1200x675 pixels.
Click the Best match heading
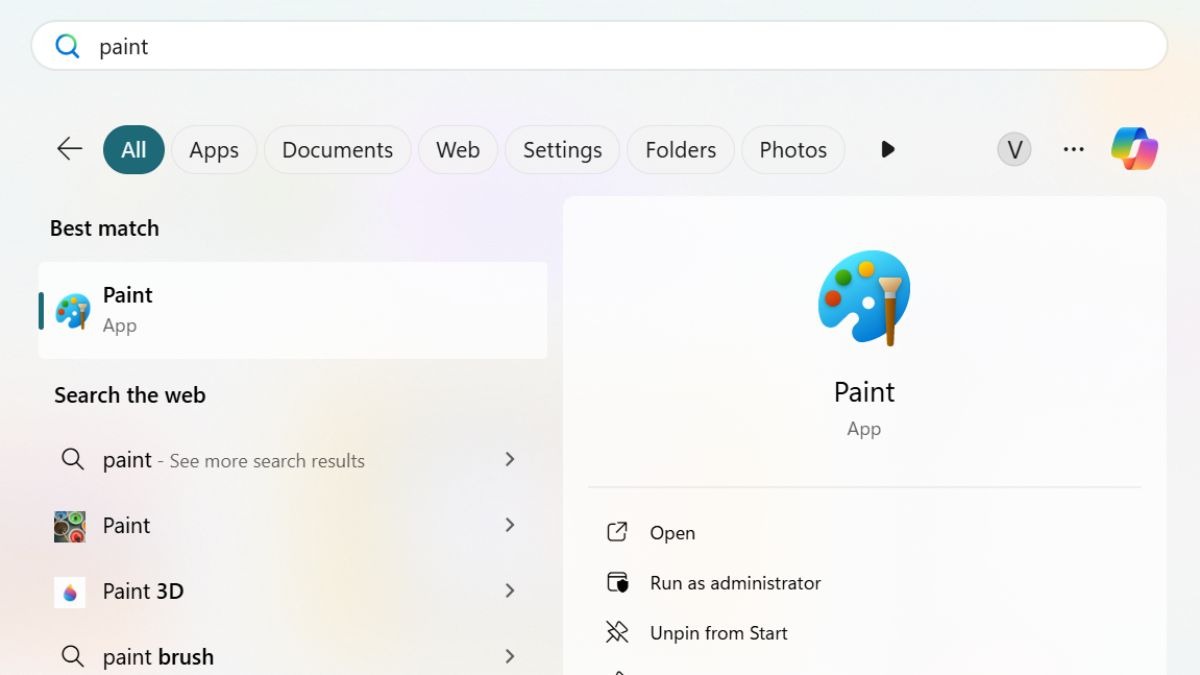[x=105, y=228]
